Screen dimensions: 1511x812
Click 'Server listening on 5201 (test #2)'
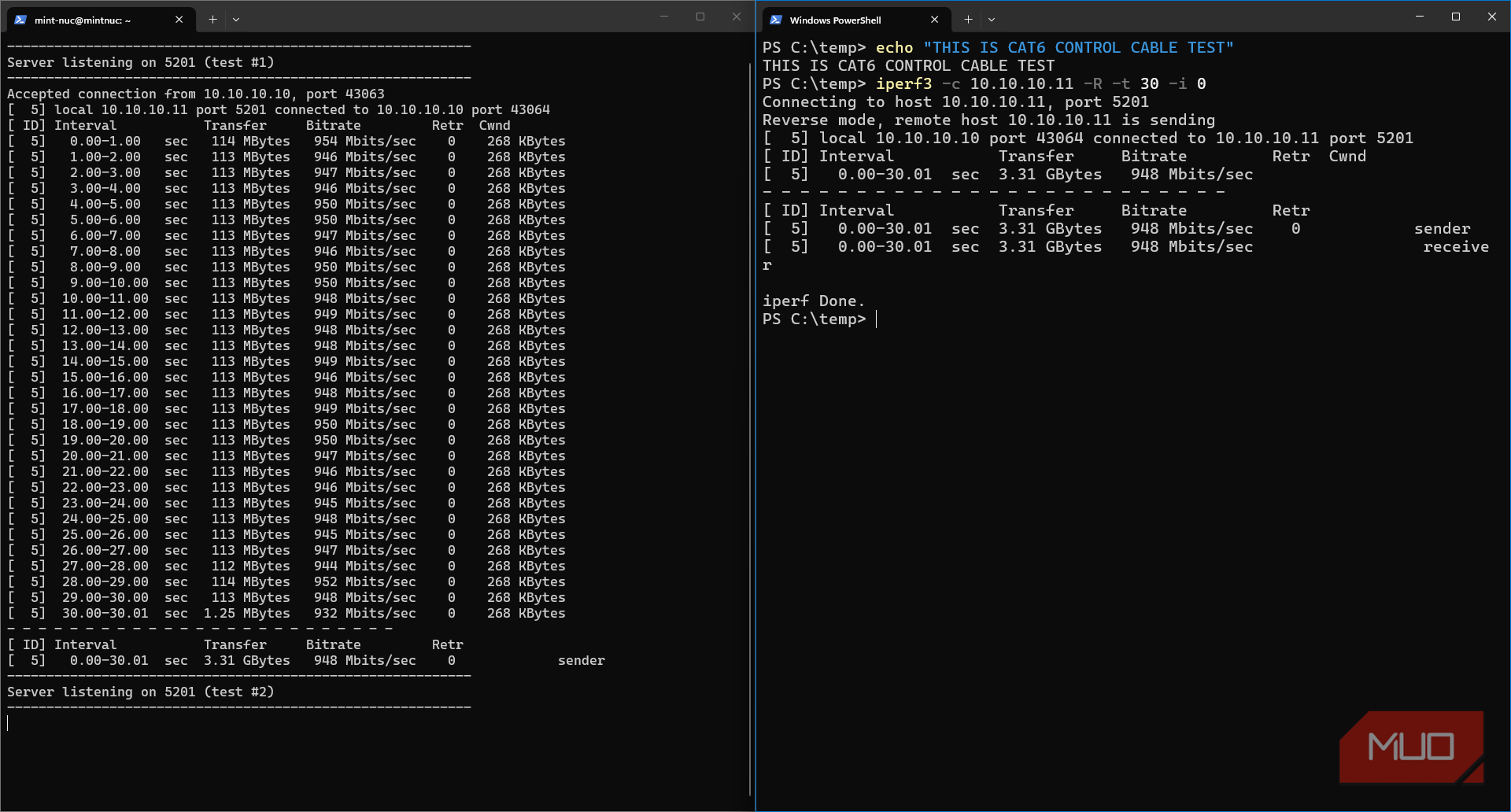click(x=141, y=692)
